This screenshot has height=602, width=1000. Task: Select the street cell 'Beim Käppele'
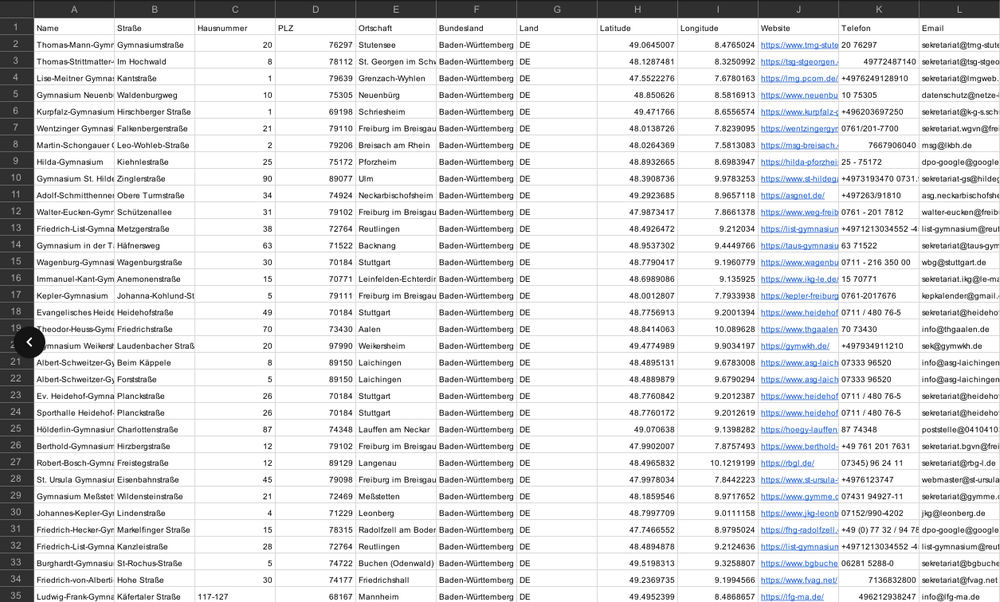tap(154, 362)
